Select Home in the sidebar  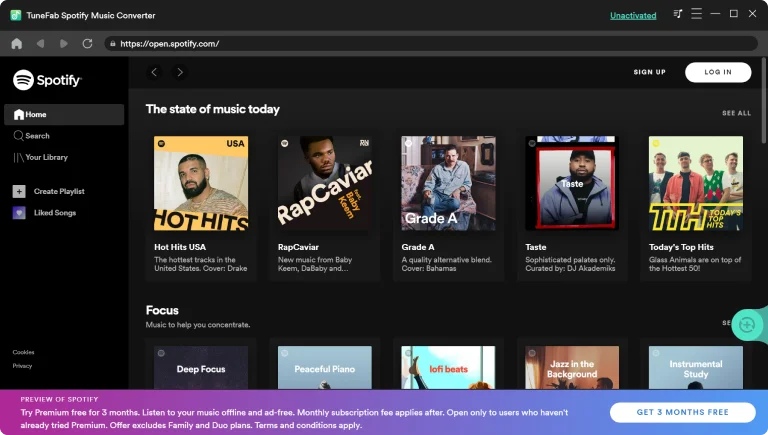[x=36, y=114]
